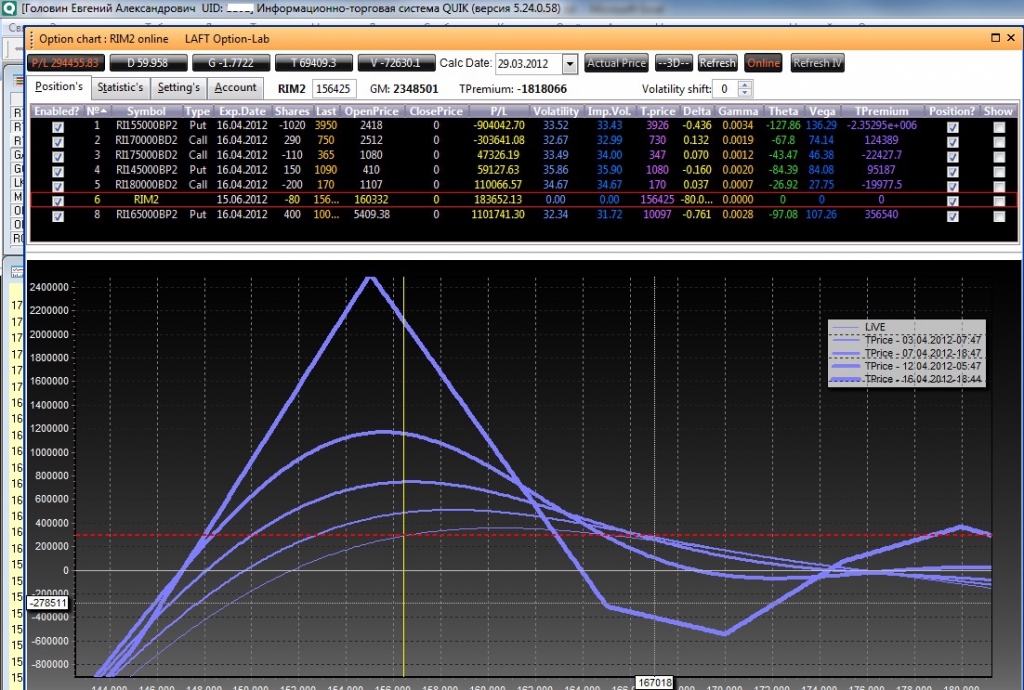Sort by the Theta column header

[783, 111]
